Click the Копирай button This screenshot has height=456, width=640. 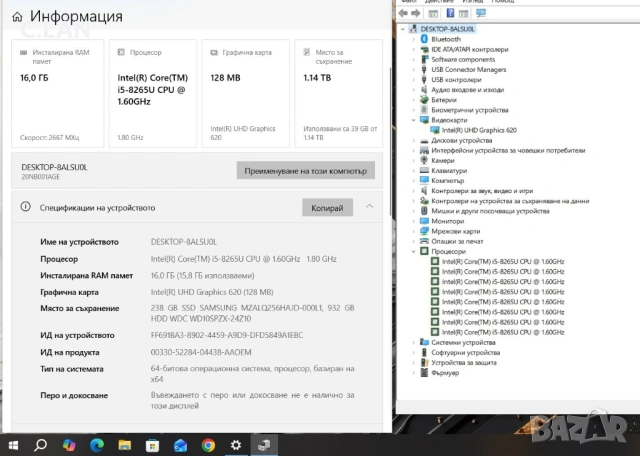[x=327, y=208]
